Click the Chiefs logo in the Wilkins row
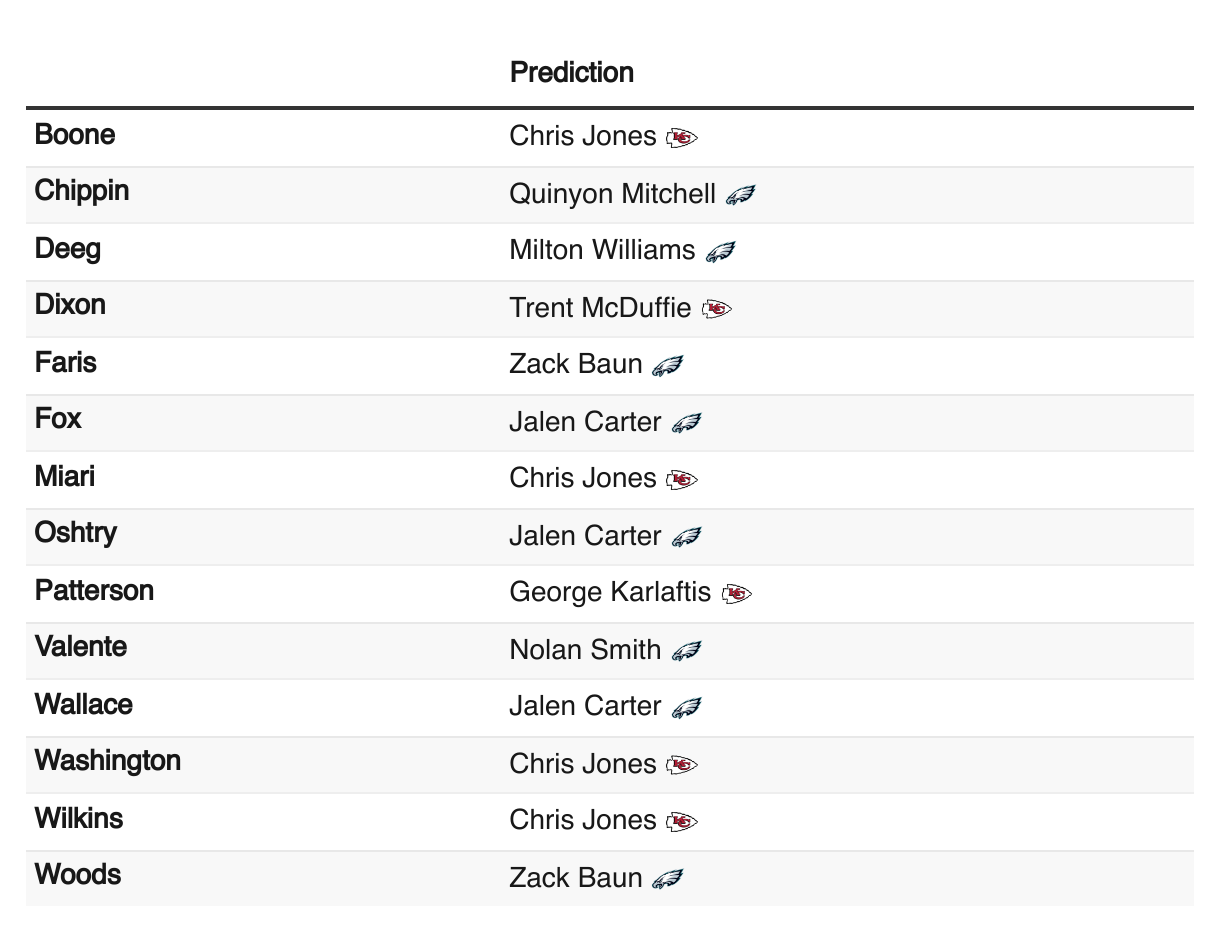Image resolution: width=1220 pixels, height=932 pixels. 681,822
